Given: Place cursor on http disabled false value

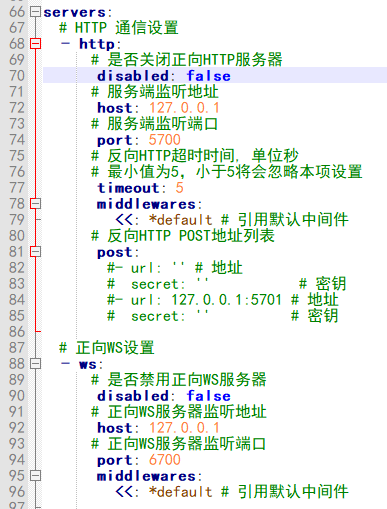Looking at the screenshot, I should point(208,76).
